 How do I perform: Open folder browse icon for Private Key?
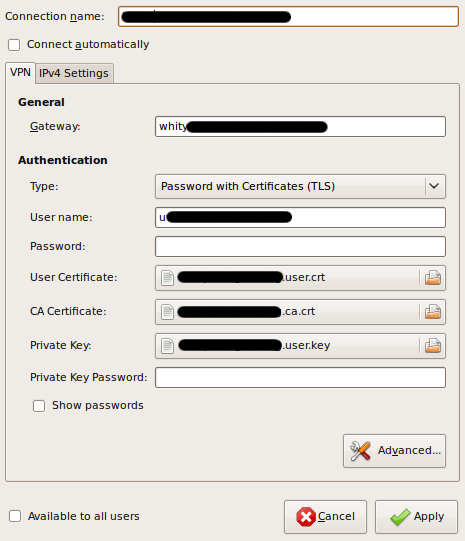point(433,345)
